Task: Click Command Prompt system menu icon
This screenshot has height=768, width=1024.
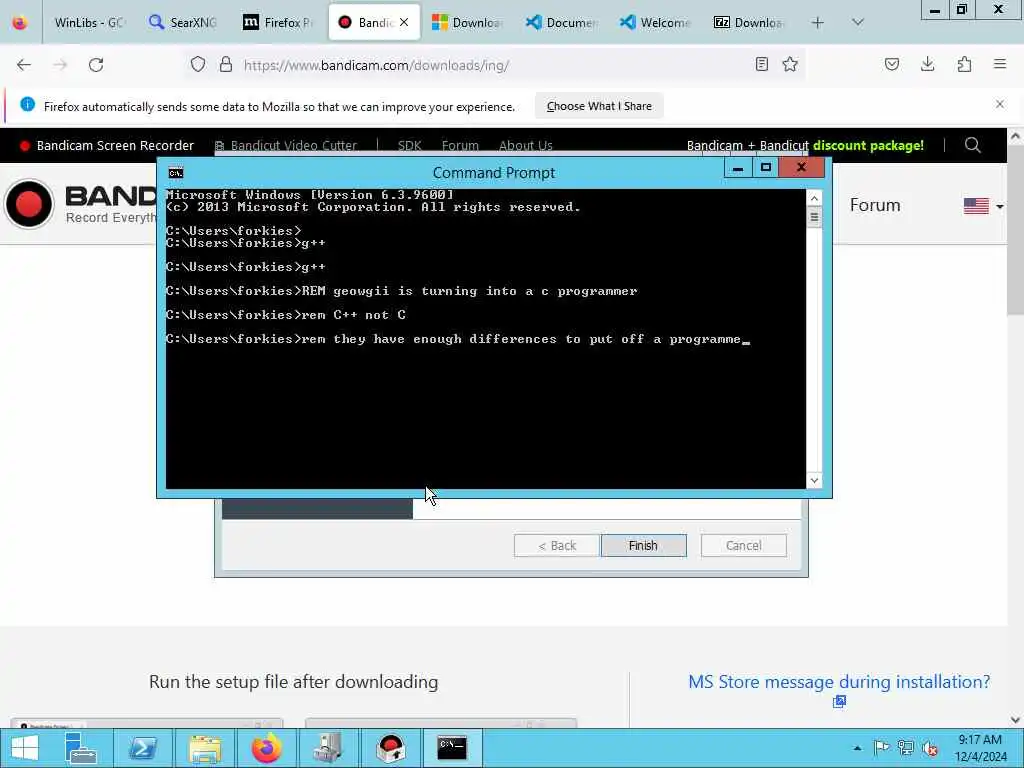Action: (176, 172)
